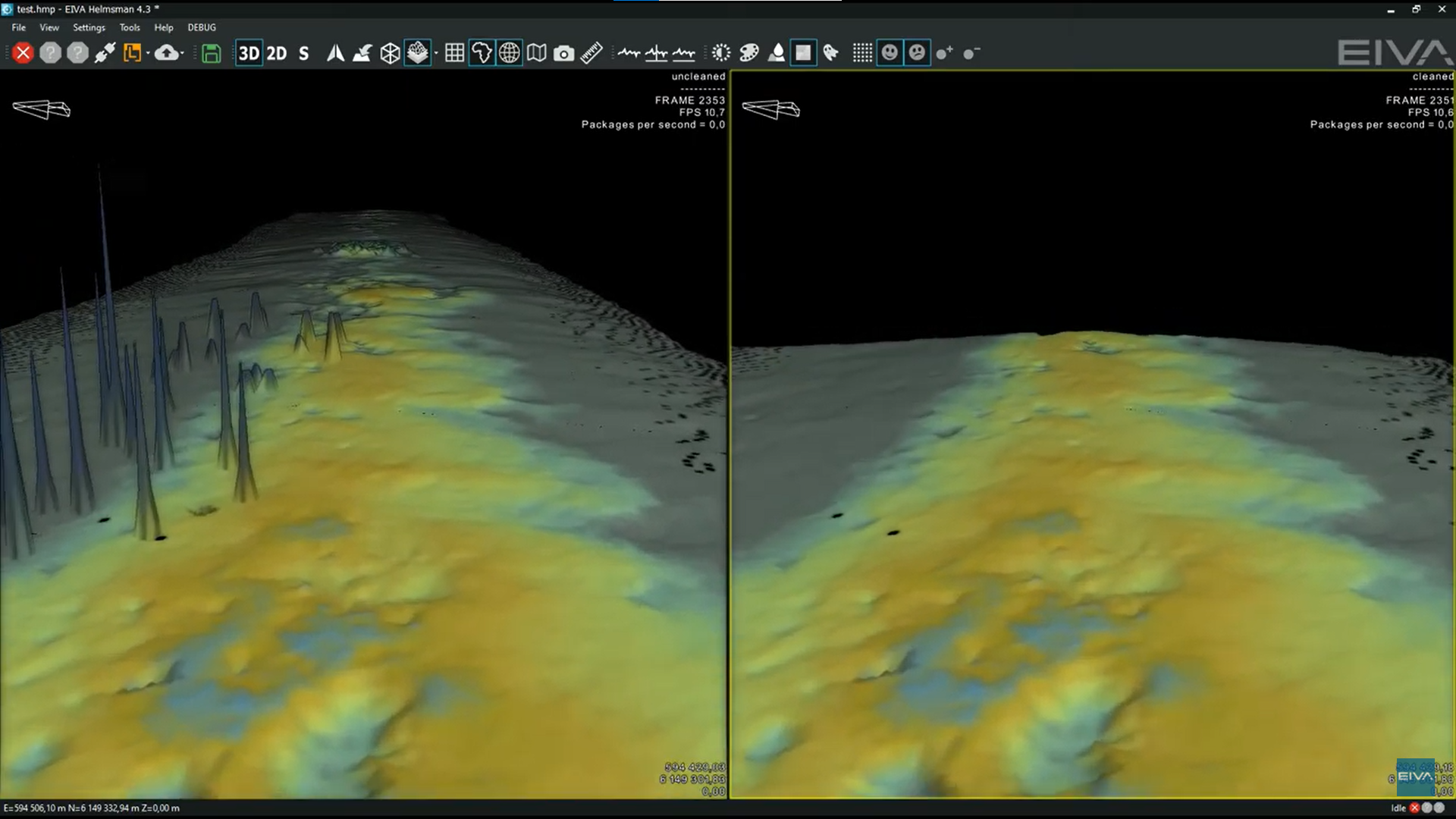Click the brightness/contrast sun icon
This screenshot has height=819, width=1456.
[720, 53]
